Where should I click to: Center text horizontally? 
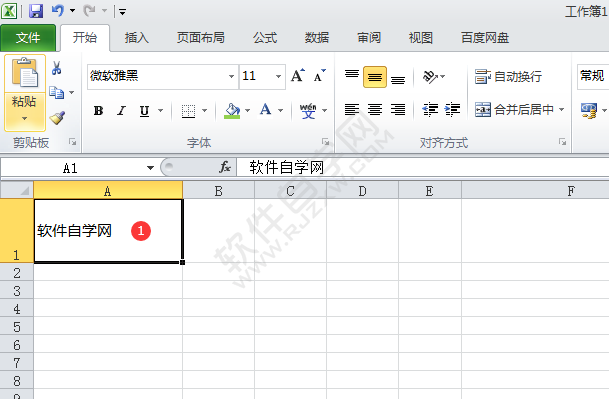pos(375,110)
